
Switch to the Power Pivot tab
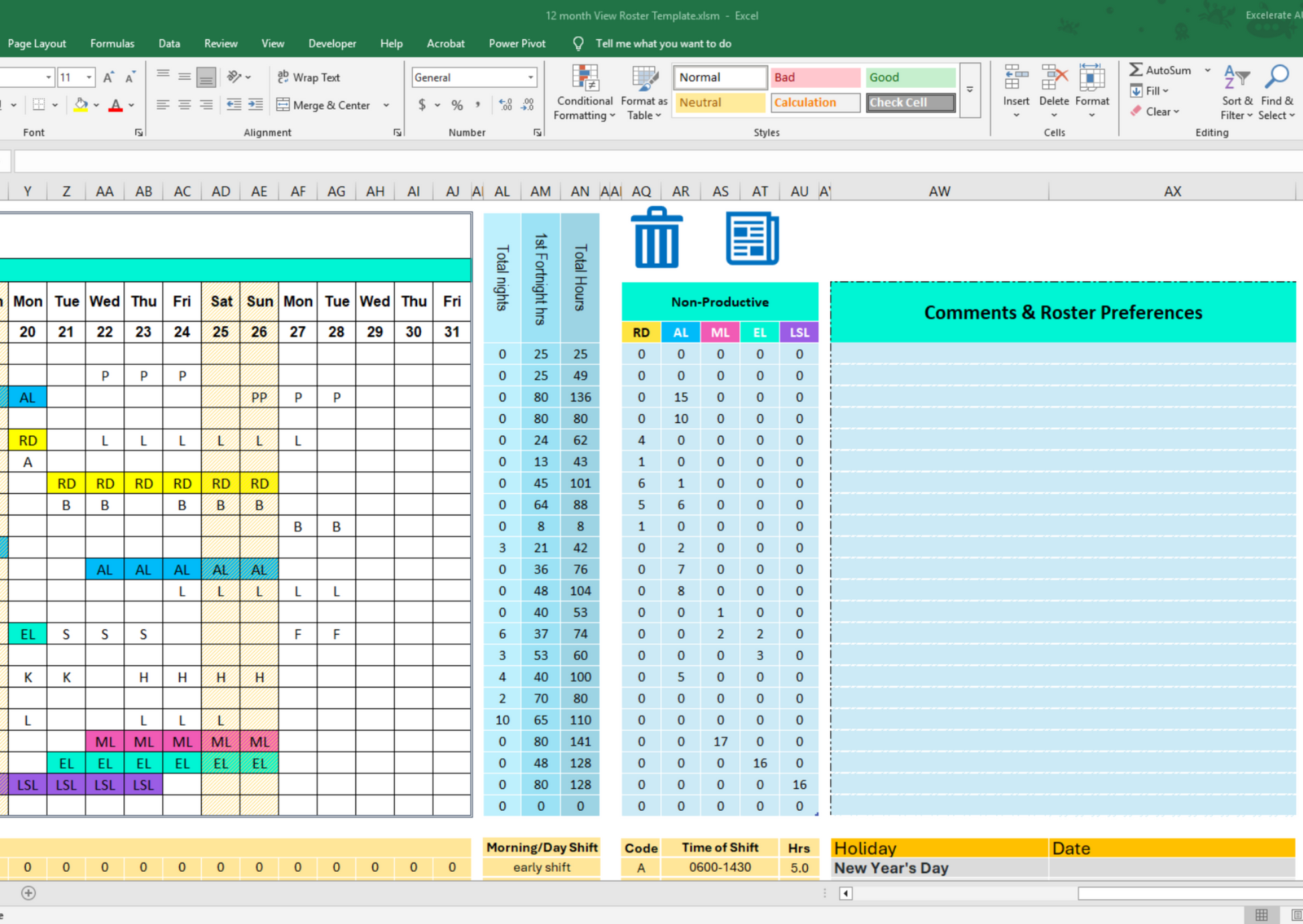pyautogui.click(x=517, y=44)
